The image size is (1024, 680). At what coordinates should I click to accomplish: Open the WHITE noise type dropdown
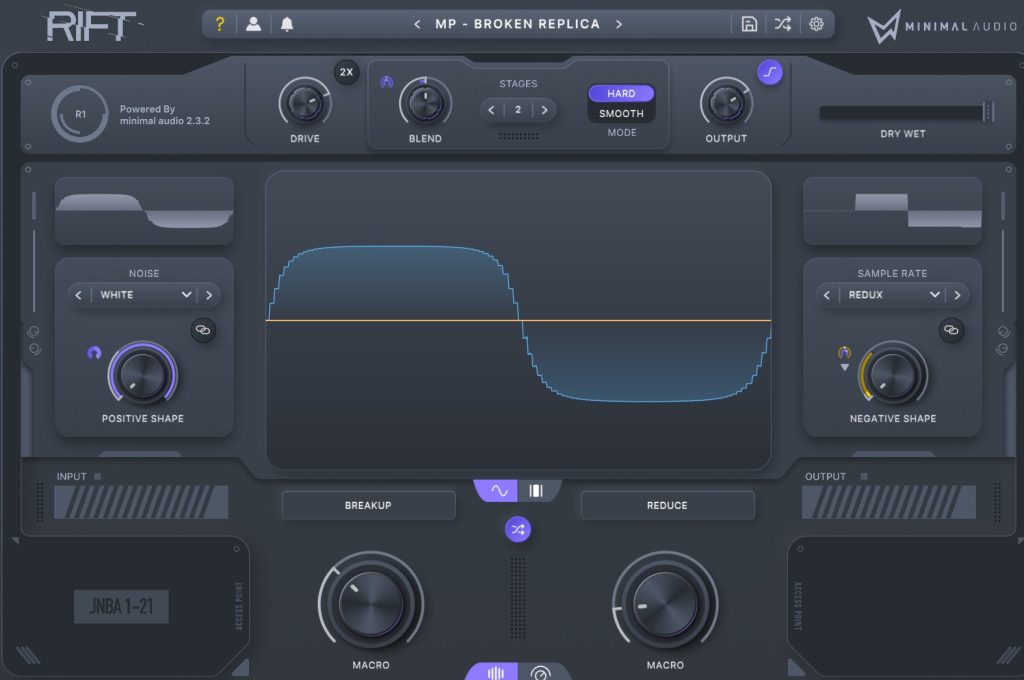pos(144,295)
